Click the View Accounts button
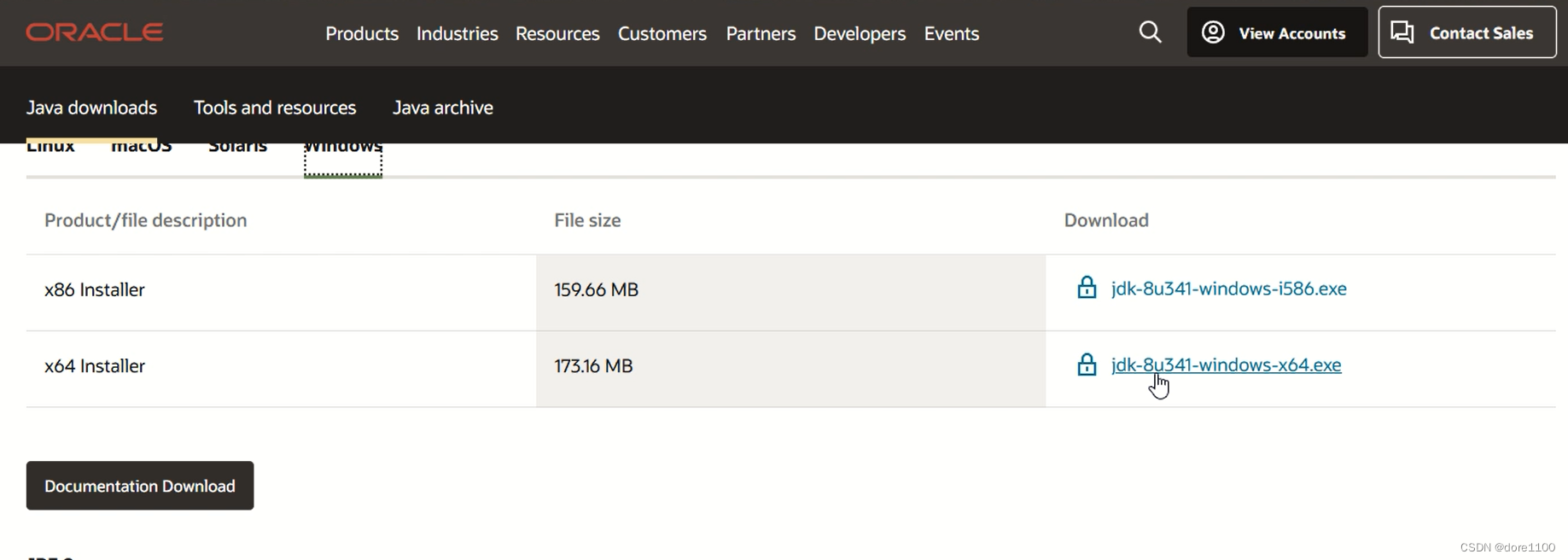 pos(1277,32)
